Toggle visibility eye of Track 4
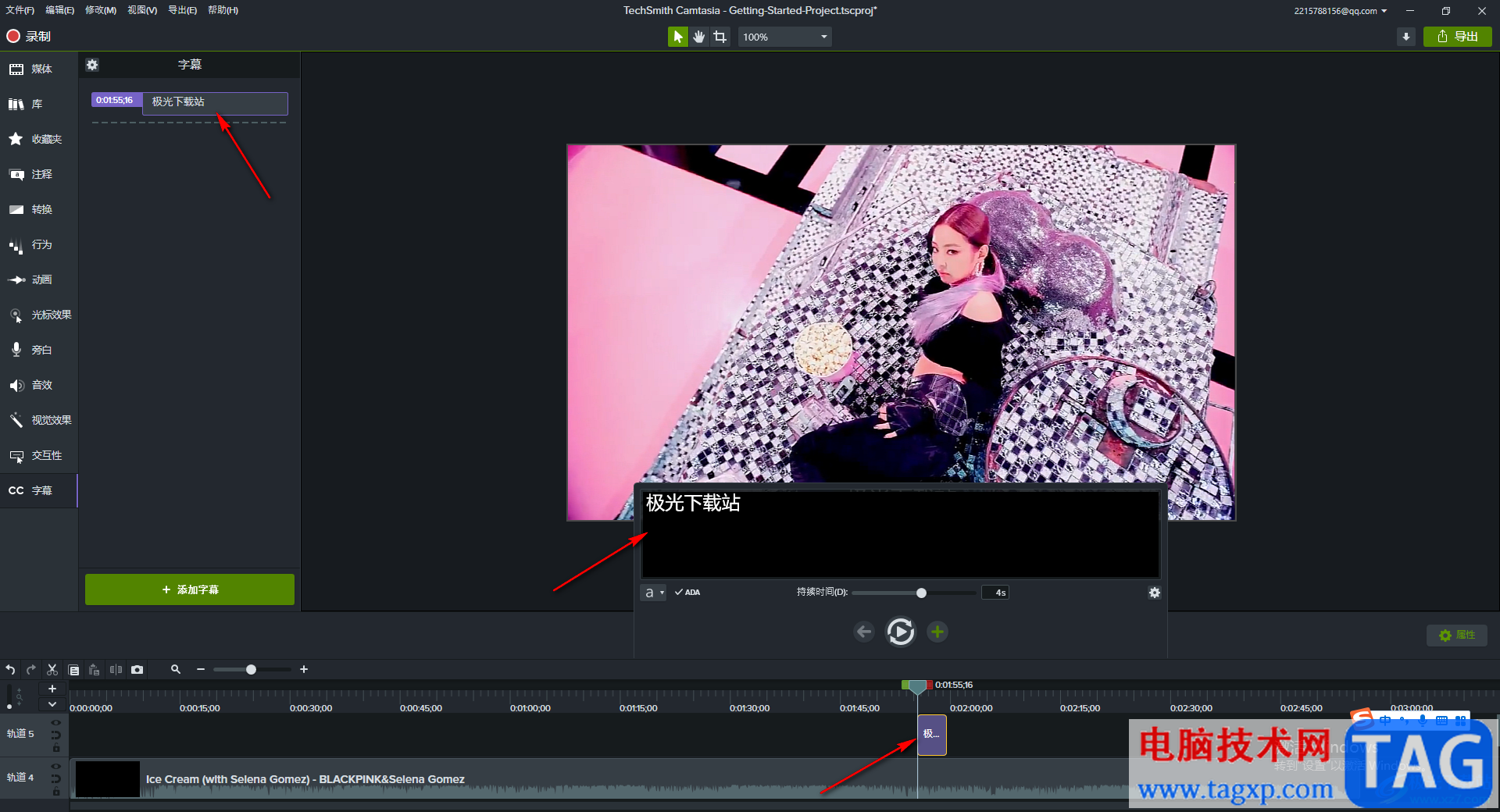This screenshot has height=812, width=1500. (x=55, y=767)
